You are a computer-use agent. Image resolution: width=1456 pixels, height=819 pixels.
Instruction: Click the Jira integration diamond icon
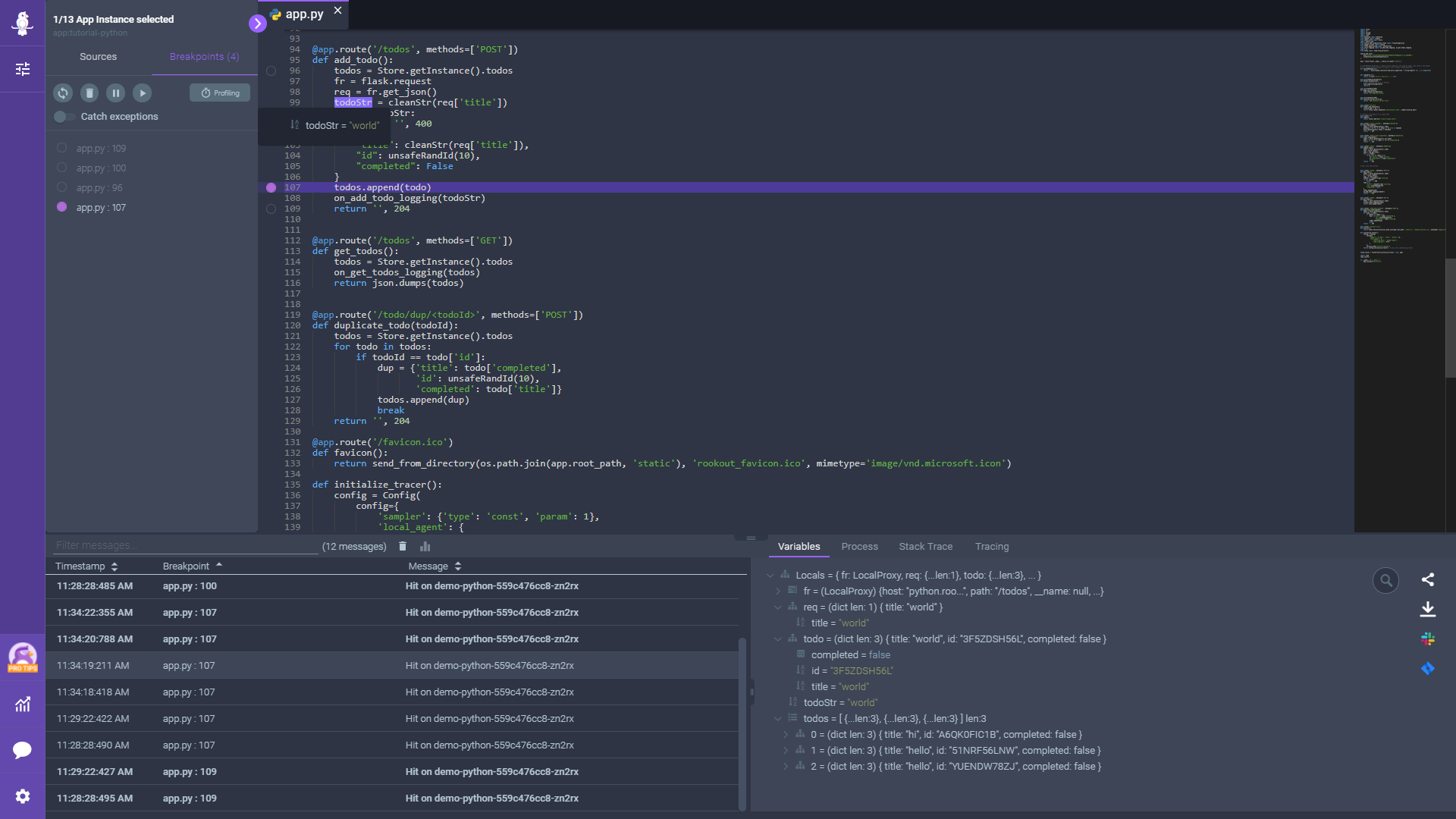[1428, 669]
